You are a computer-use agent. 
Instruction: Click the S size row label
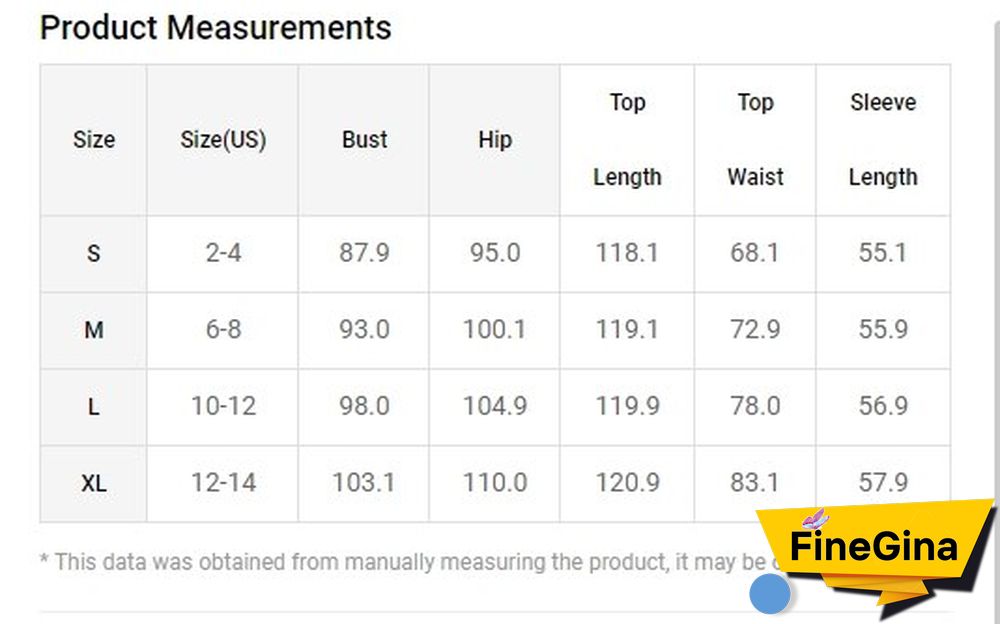pyautogui.click(x=93, y=253)
